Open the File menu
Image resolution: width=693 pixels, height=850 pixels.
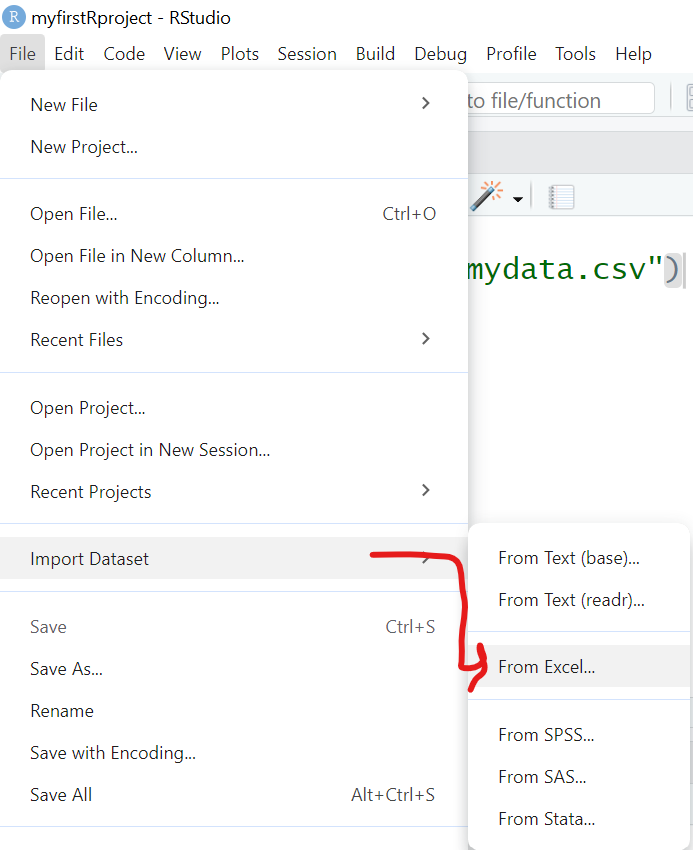click(23, 54)
